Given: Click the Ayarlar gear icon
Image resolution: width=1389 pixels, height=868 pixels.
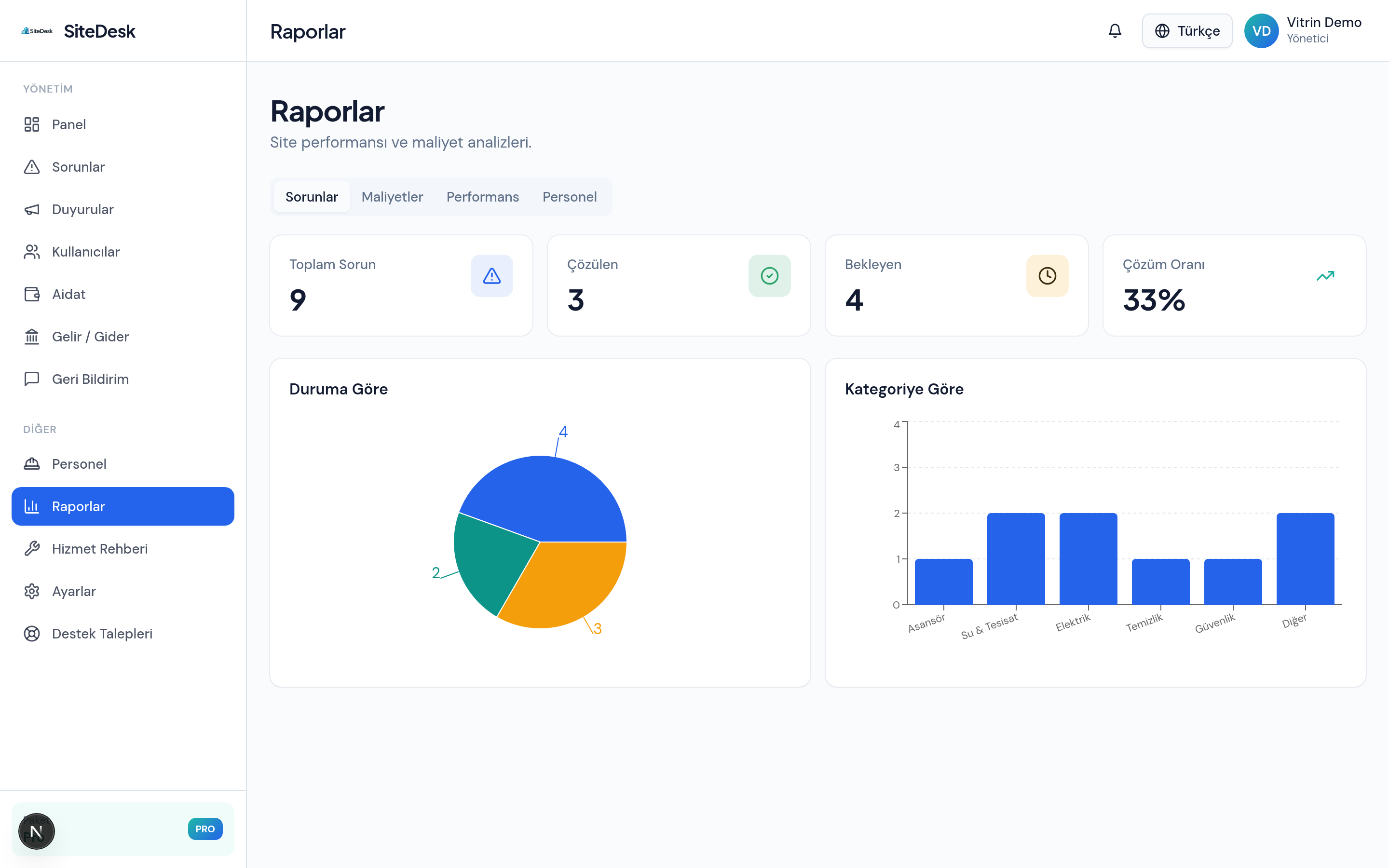Looking at the screenshot, I should pyautogui.click(x=31, y=591).
